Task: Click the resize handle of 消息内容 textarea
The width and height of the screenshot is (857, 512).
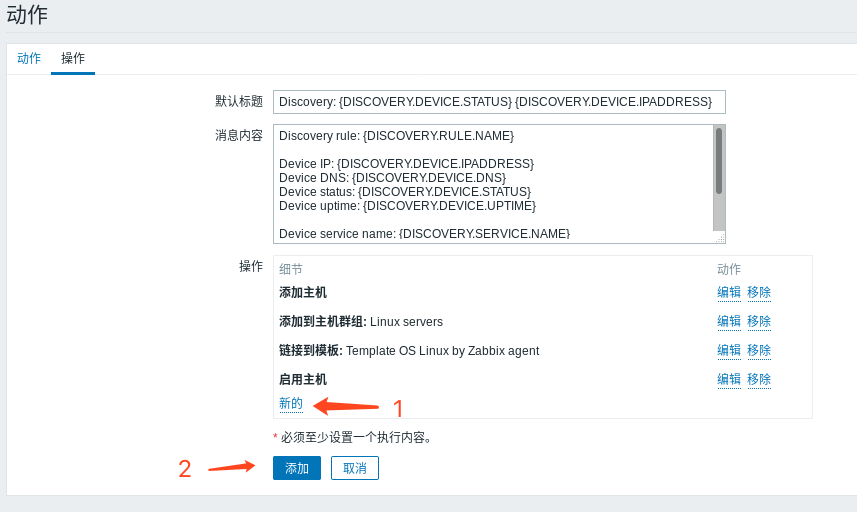Action: (719, 237)
